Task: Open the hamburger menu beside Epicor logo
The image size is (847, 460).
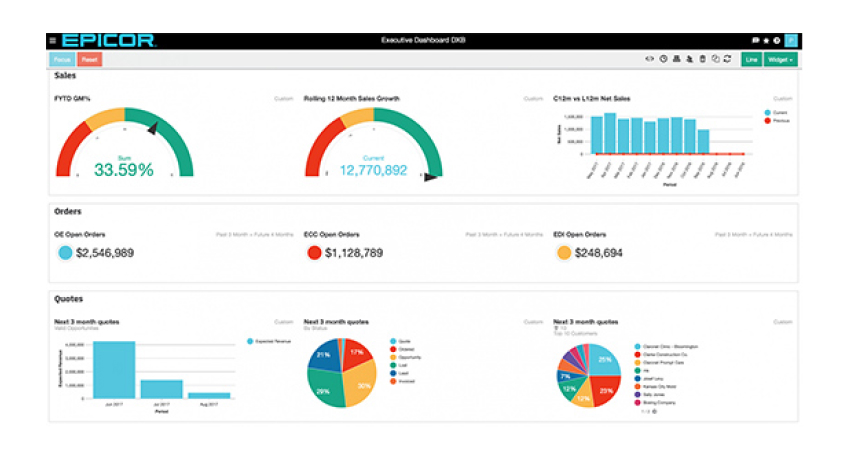Action: tap(53, 40)
